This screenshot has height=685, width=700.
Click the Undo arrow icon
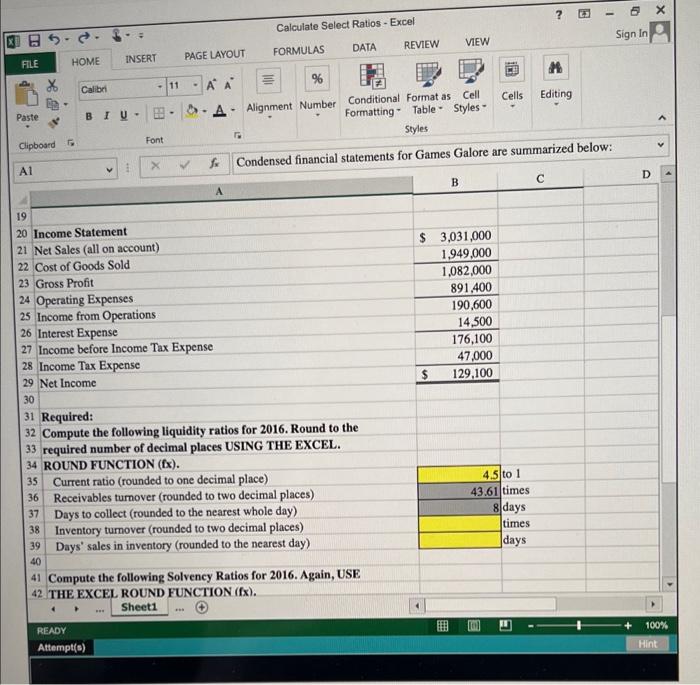(54, 40)
